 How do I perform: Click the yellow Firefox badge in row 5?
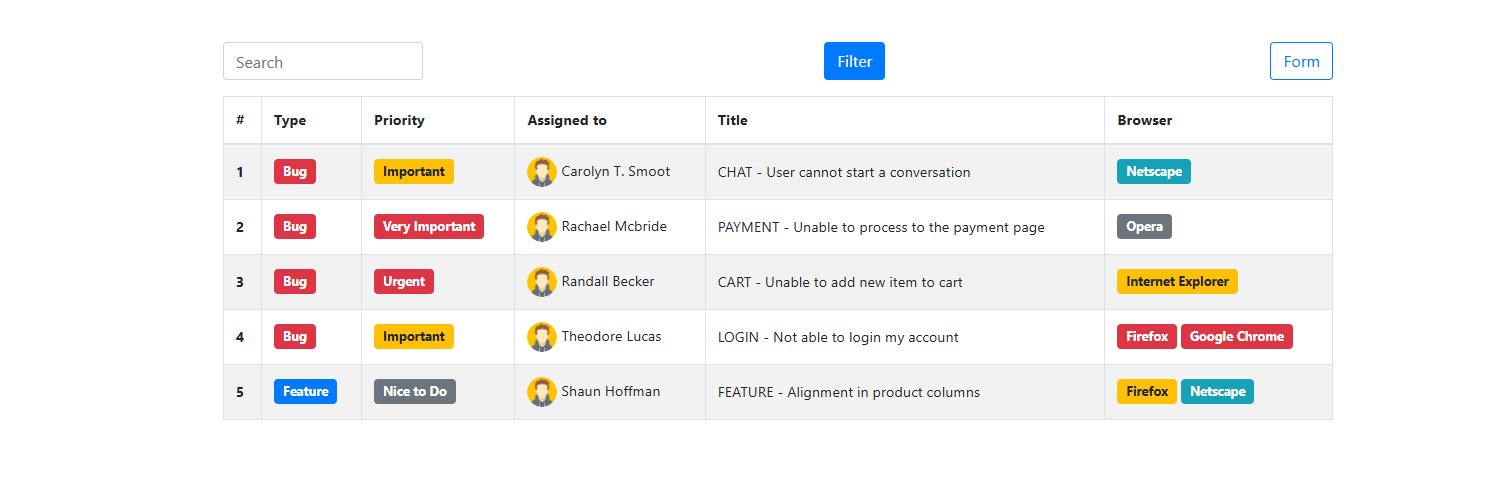1147,392
